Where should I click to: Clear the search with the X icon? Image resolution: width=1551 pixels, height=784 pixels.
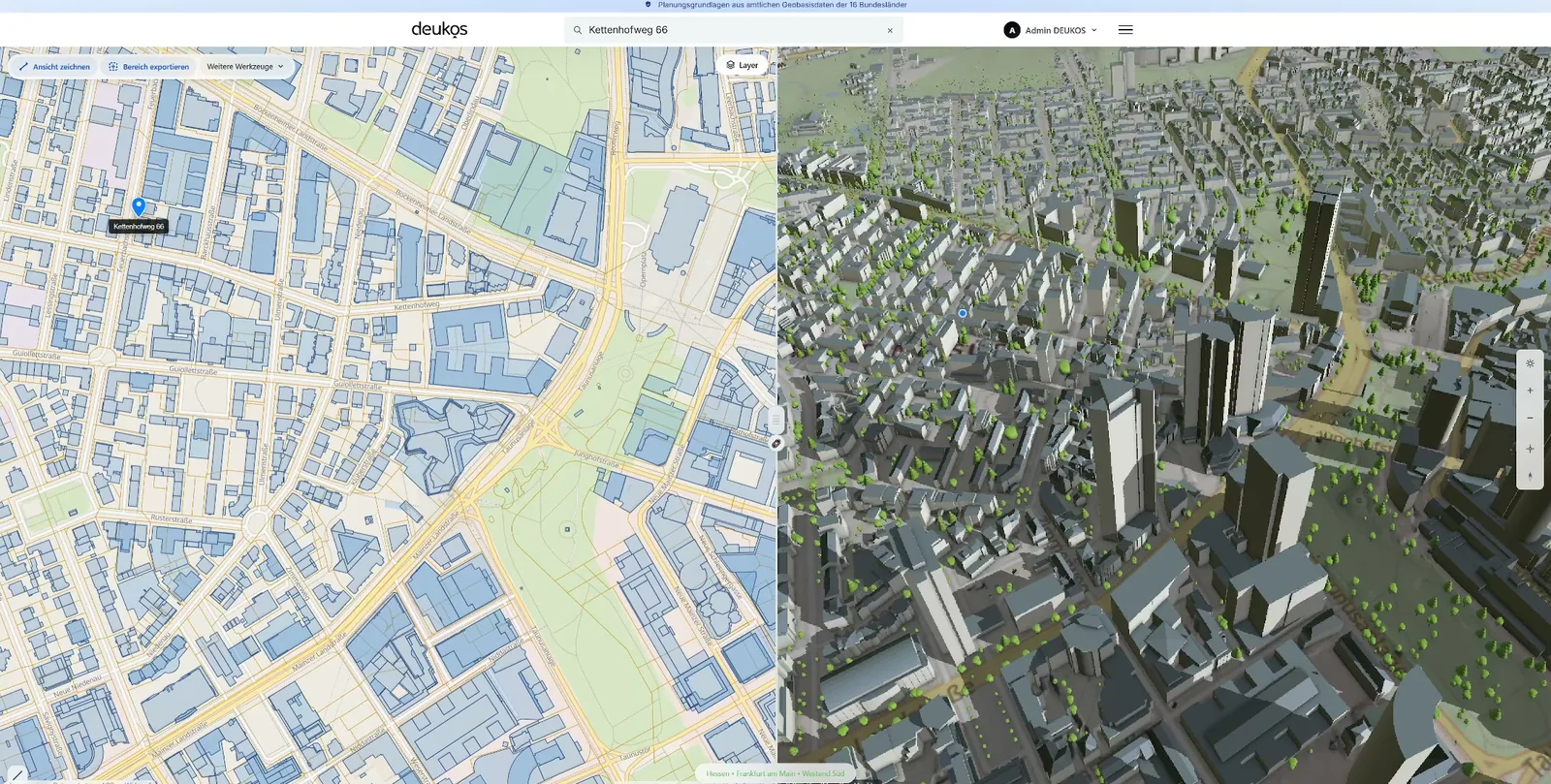[x=890, y=30]
